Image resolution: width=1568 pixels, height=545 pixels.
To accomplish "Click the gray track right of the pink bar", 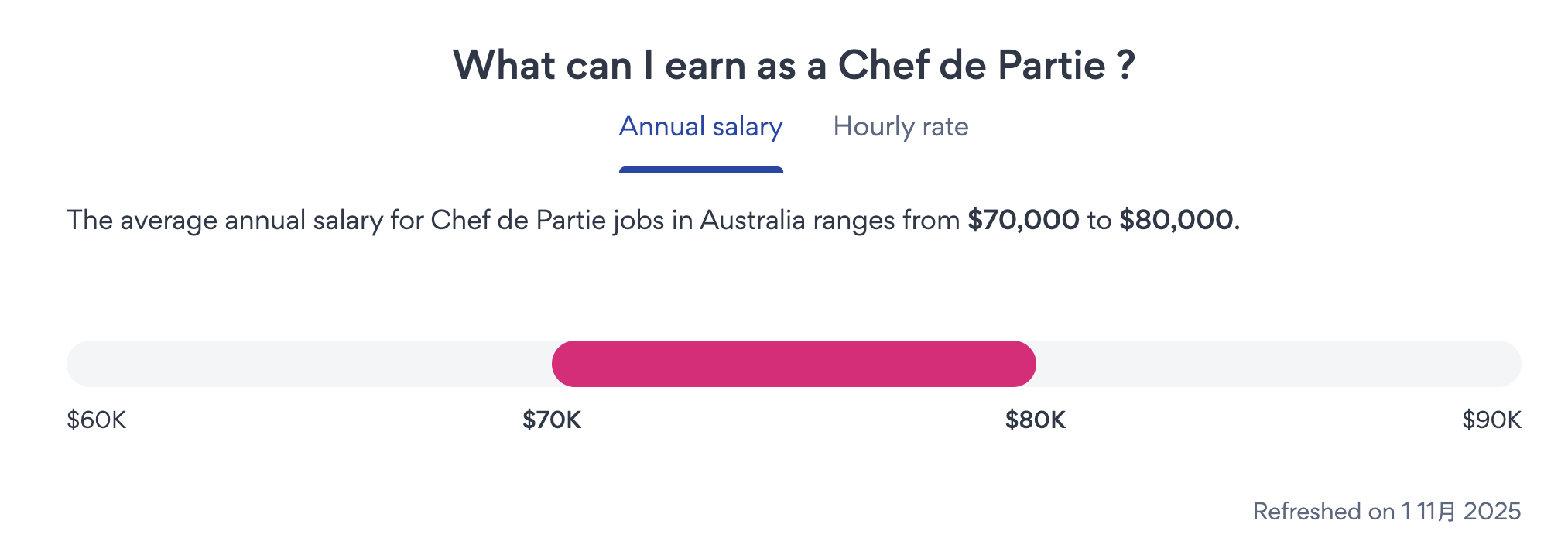I will 1277,364.
